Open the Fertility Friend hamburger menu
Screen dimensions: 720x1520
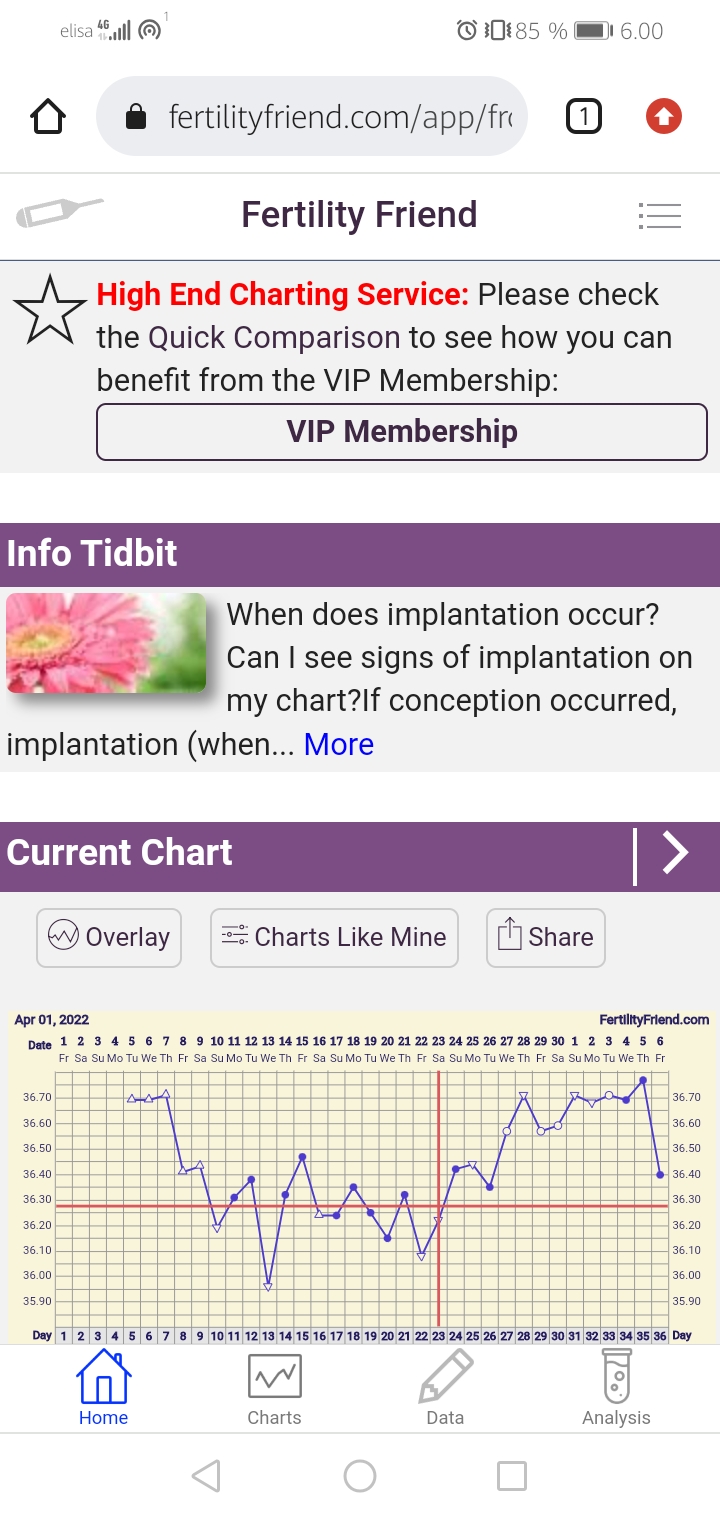(x=659, y=216)
